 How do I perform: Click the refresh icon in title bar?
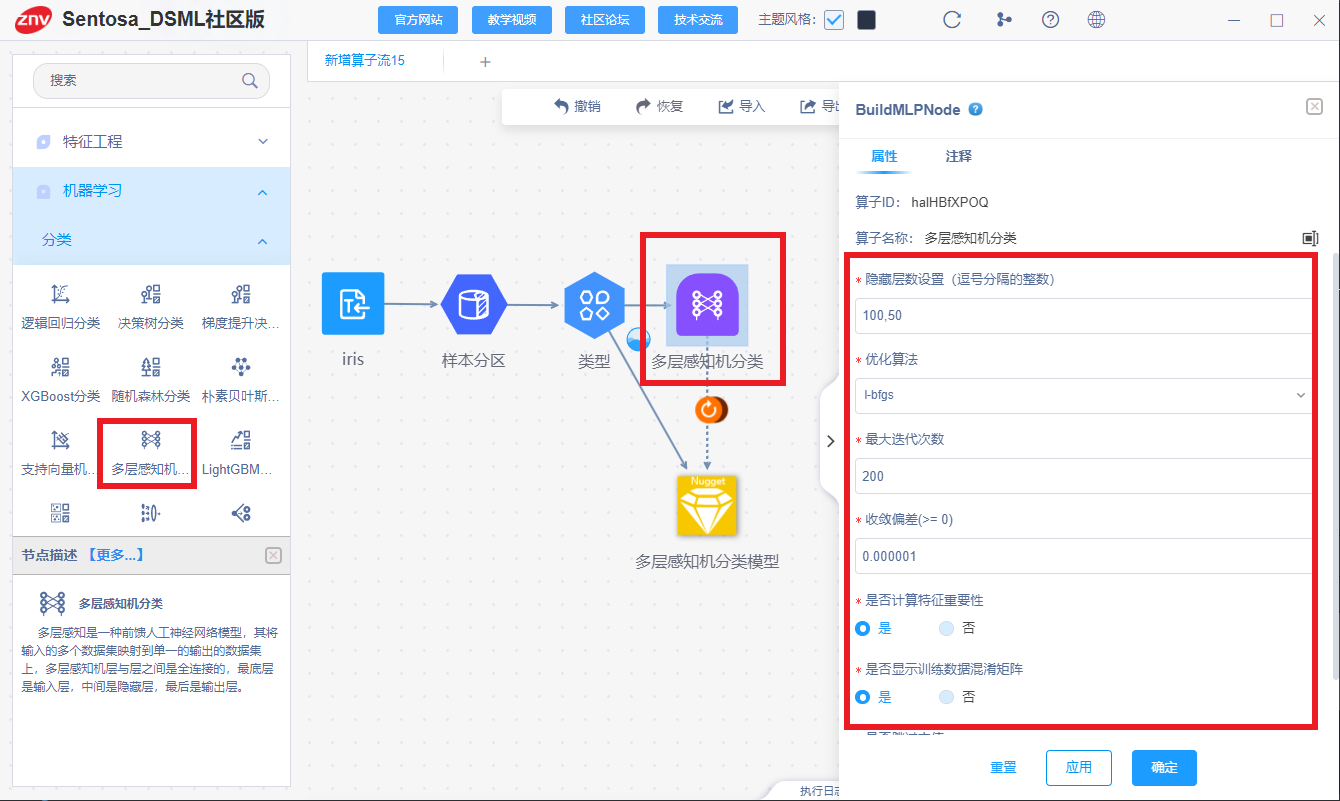pyautogui.click(x=953, y=20)
